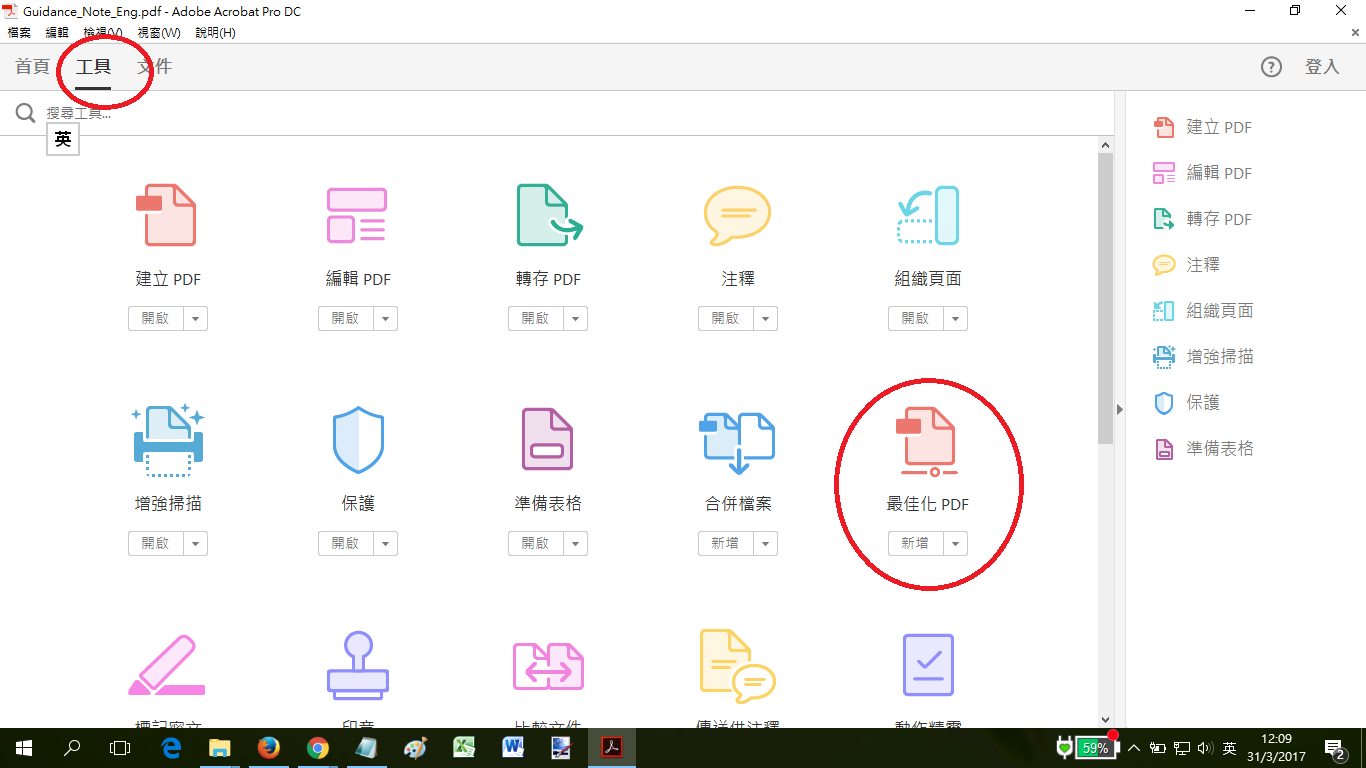Viewport: 1366px width, 768px height.
Task: Select the 印章 stamp tool icon
Action: coord(357,665)
